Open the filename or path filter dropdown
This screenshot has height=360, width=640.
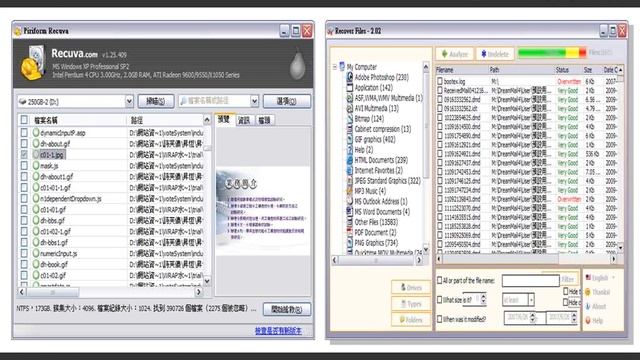(254, 101)
